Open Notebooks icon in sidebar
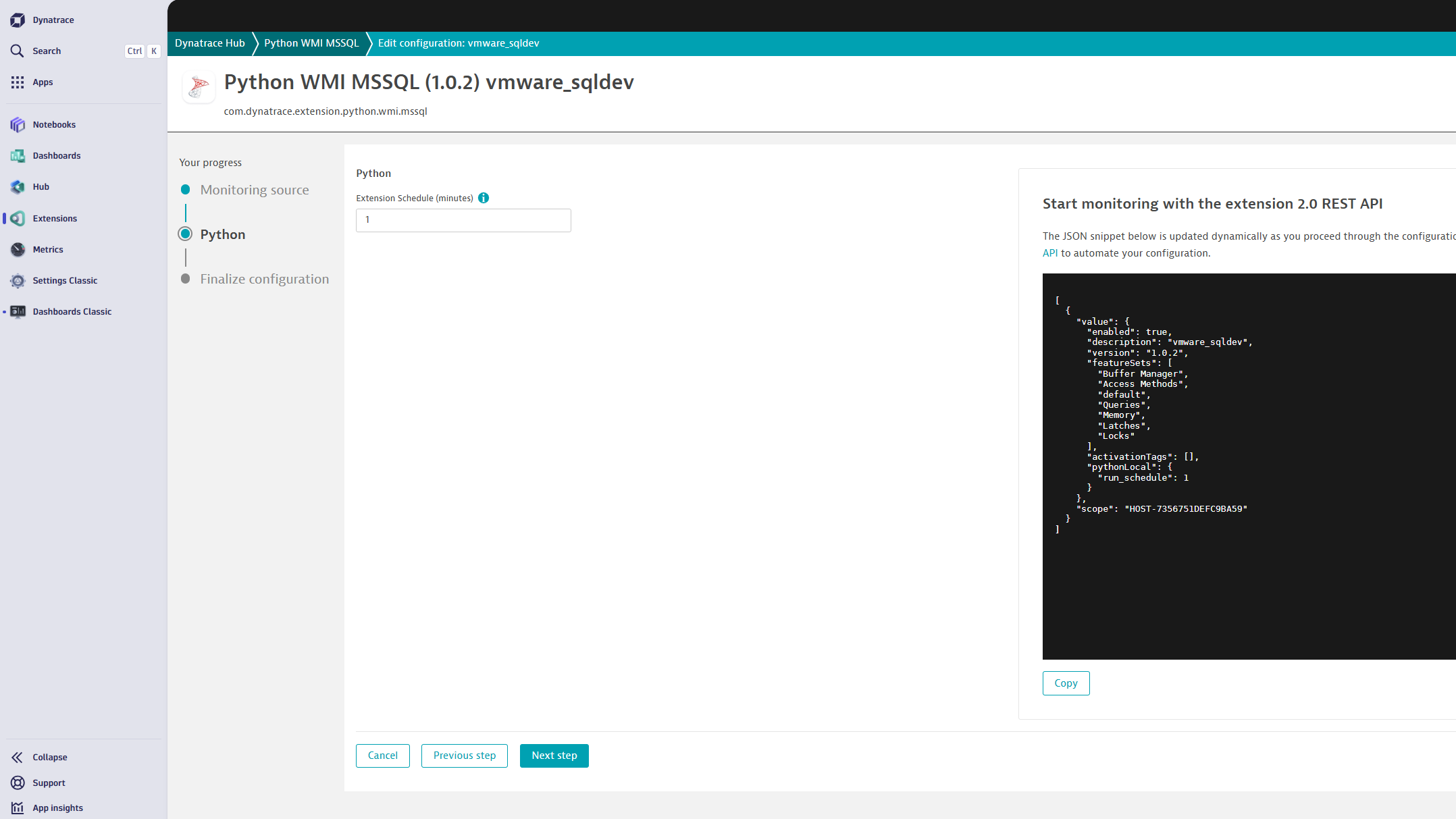 [18, 125]
